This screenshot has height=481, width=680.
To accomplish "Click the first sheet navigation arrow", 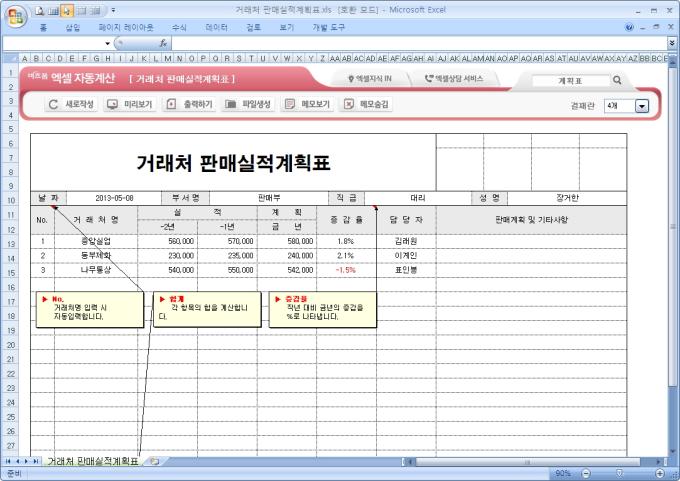I will (8, 461).
